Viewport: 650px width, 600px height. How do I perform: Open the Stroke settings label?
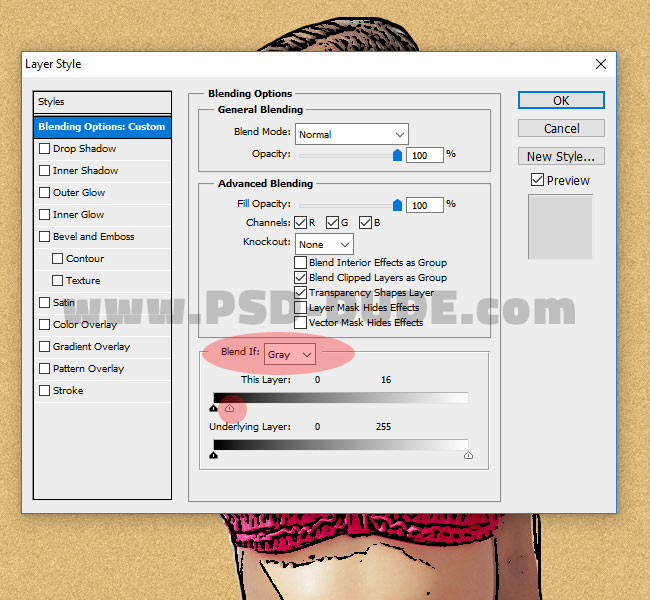coord(68,390)
